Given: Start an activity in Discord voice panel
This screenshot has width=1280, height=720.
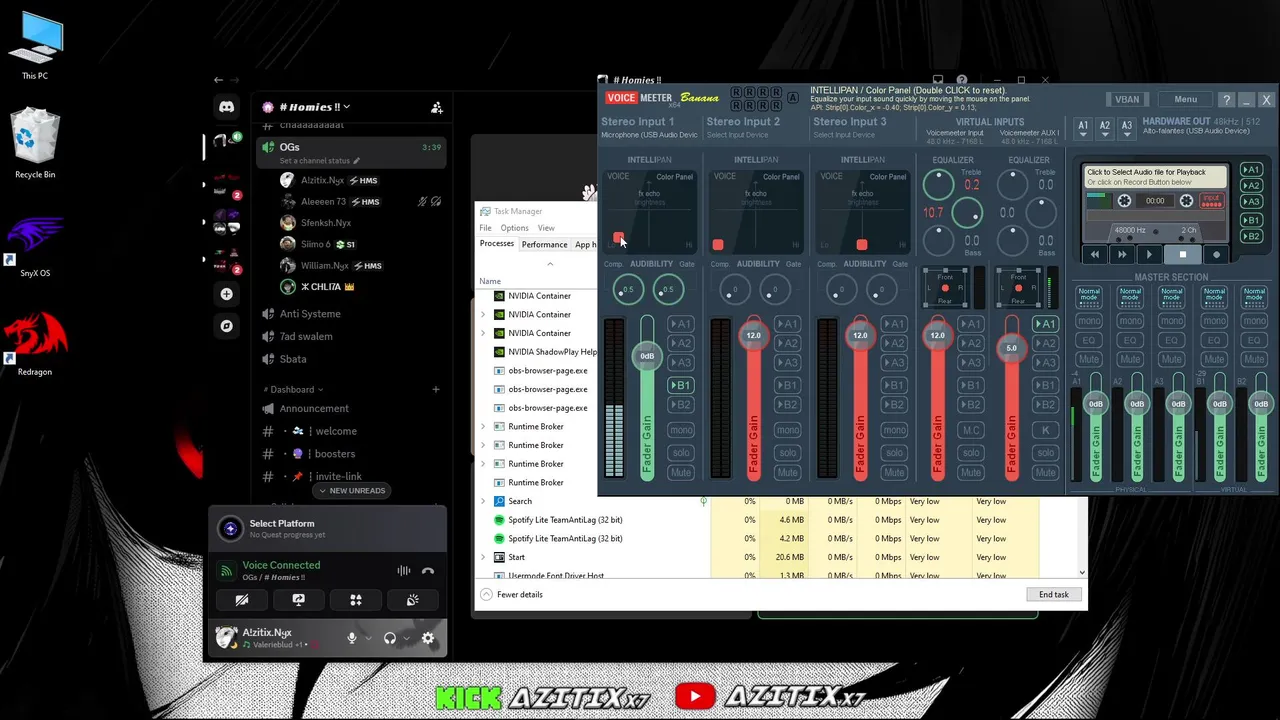Looking at the screenshot, I should (355, 600).
